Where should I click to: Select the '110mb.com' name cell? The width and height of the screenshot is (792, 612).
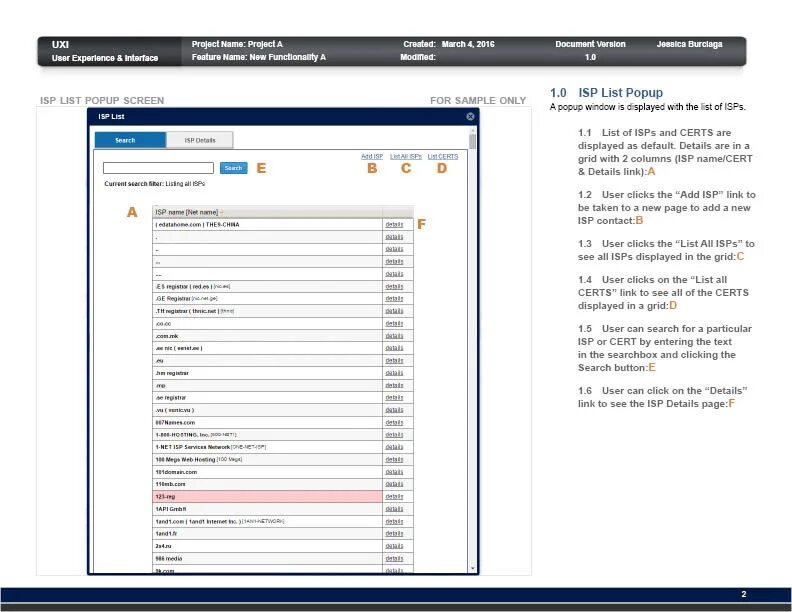pyautogui.click(x=268, y=484)
